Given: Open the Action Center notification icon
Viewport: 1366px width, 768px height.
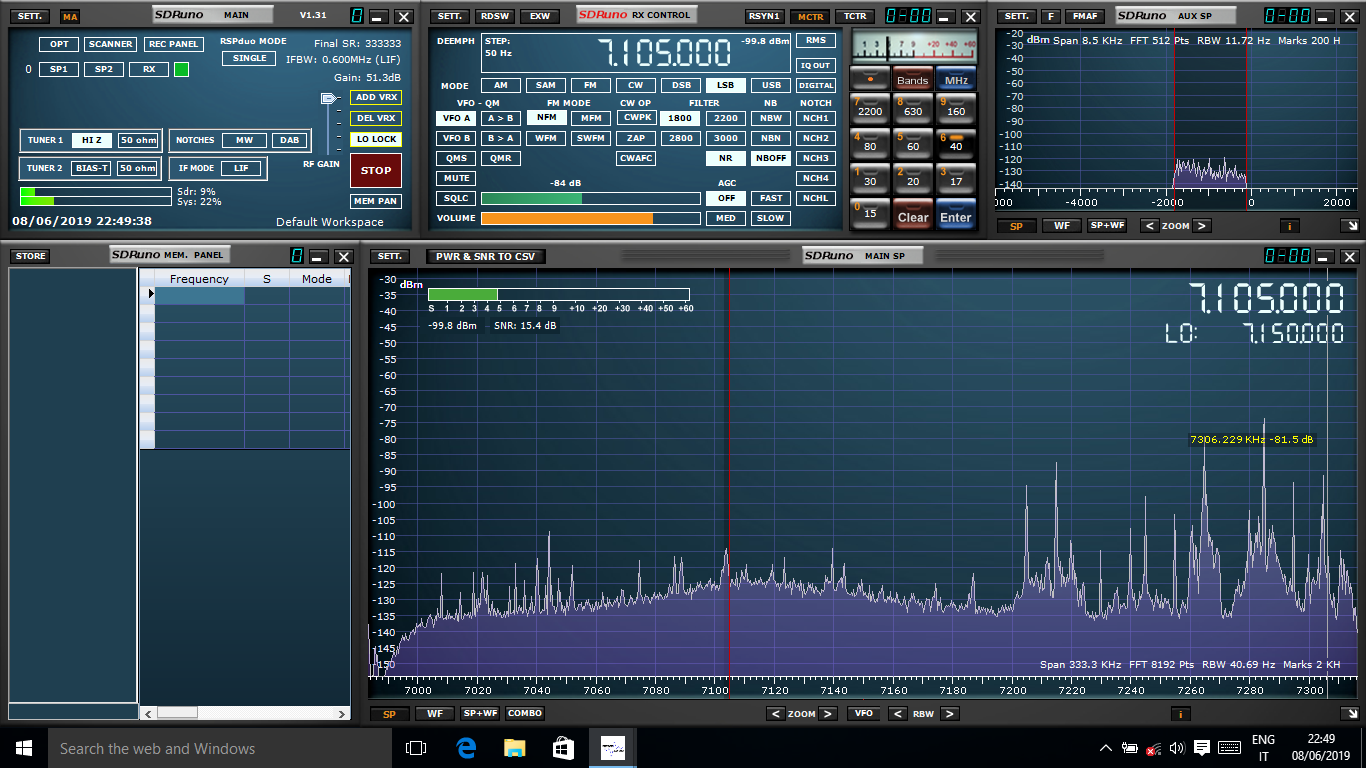Looking at the screenshot, I should tap(1202, 748).
